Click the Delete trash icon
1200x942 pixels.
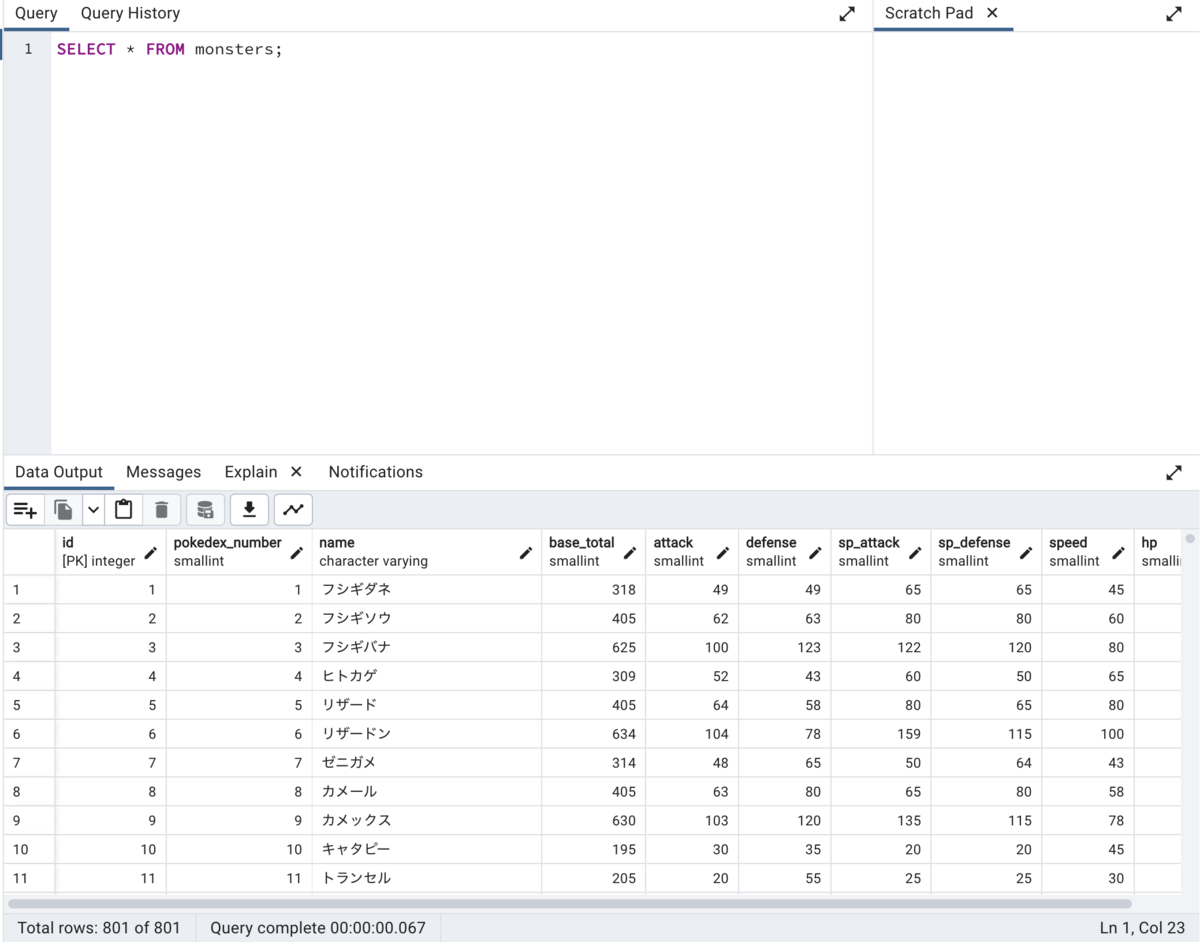[162, 510]
